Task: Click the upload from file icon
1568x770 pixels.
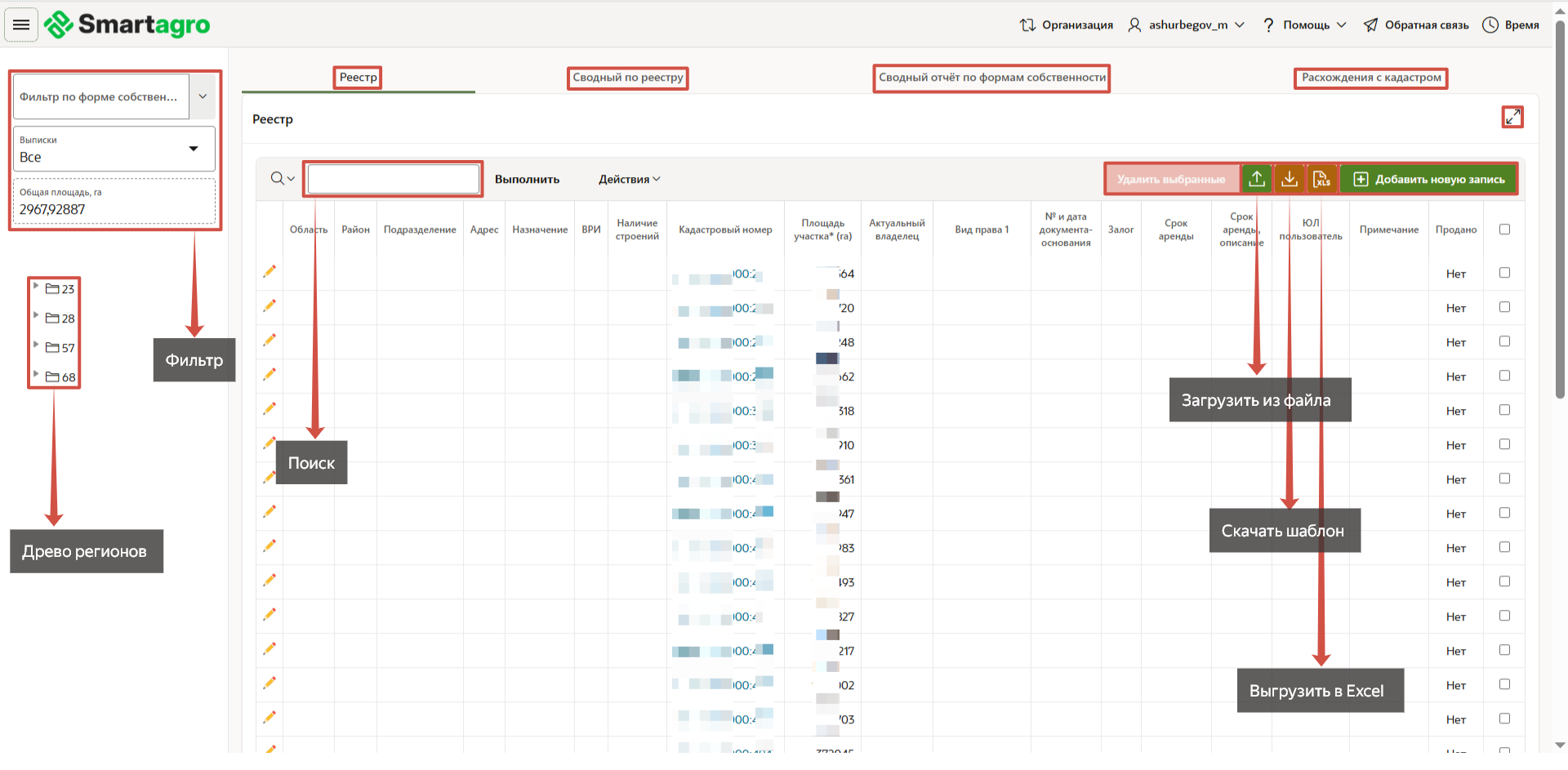Action: point(1257,179)
